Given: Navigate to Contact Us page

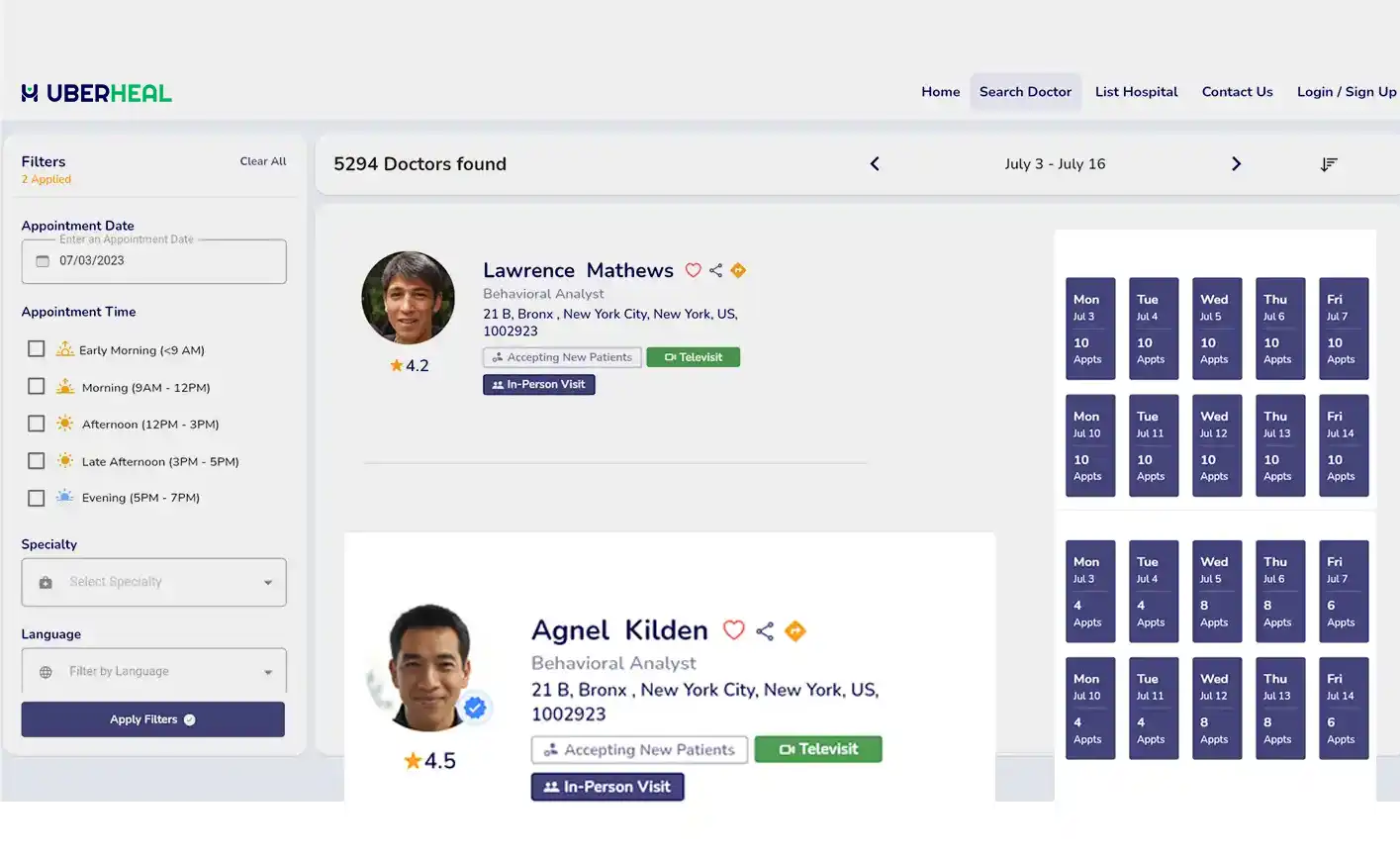Looking at the screenshot, I should tap(1237, 92).
